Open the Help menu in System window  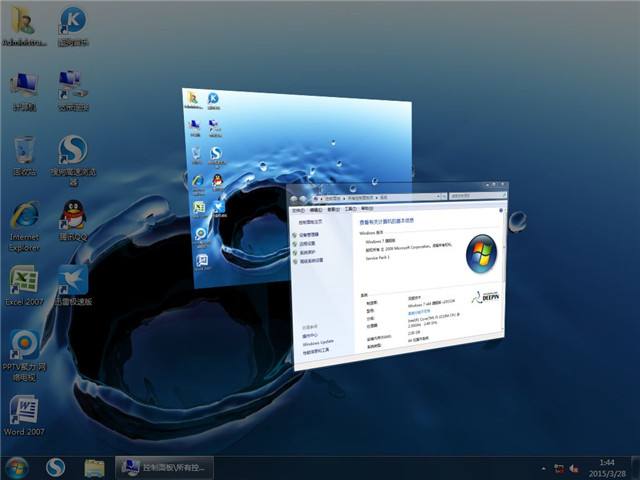(x=367, y=208)
